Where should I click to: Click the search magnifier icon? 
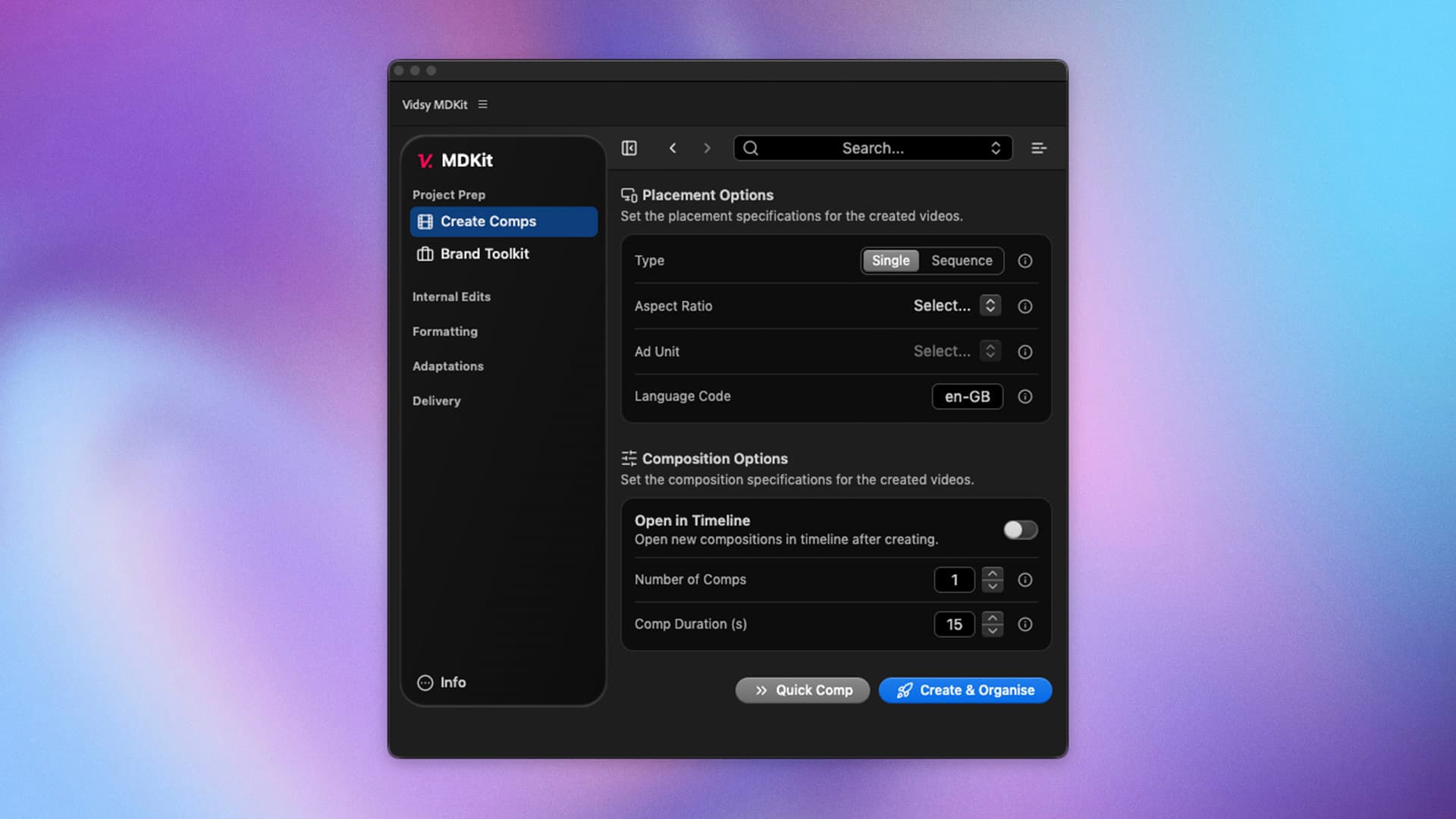tap(751, 148)
